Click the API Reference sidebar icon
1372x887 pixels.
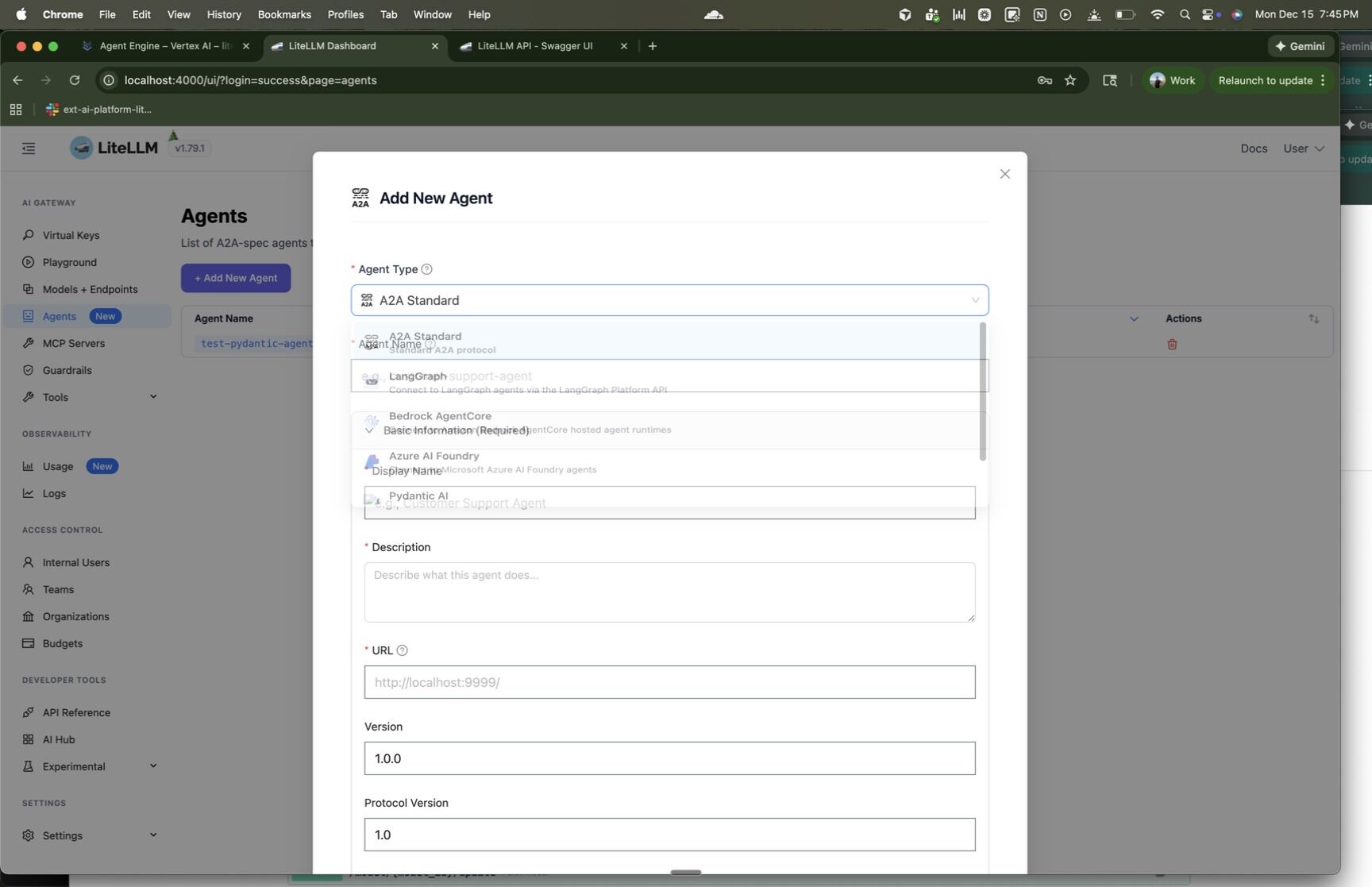[29, 712]
